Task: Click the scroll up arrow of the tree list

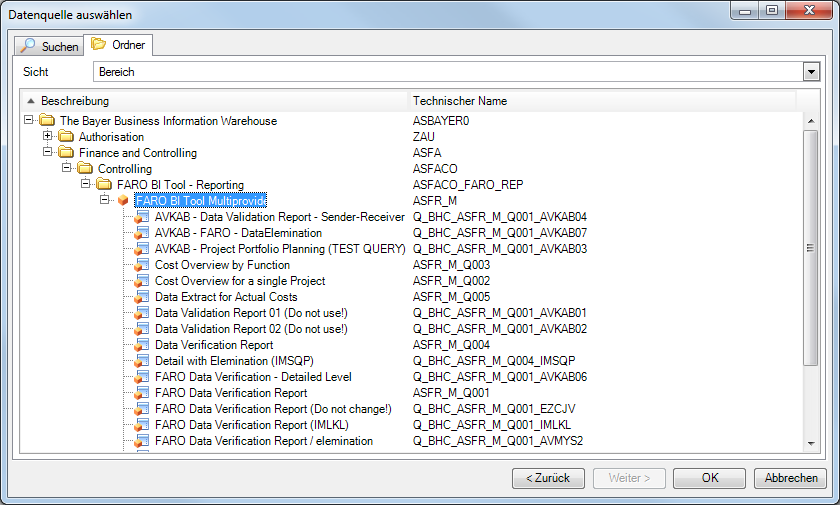Action: pyautogui.click(x=811, y=121)
